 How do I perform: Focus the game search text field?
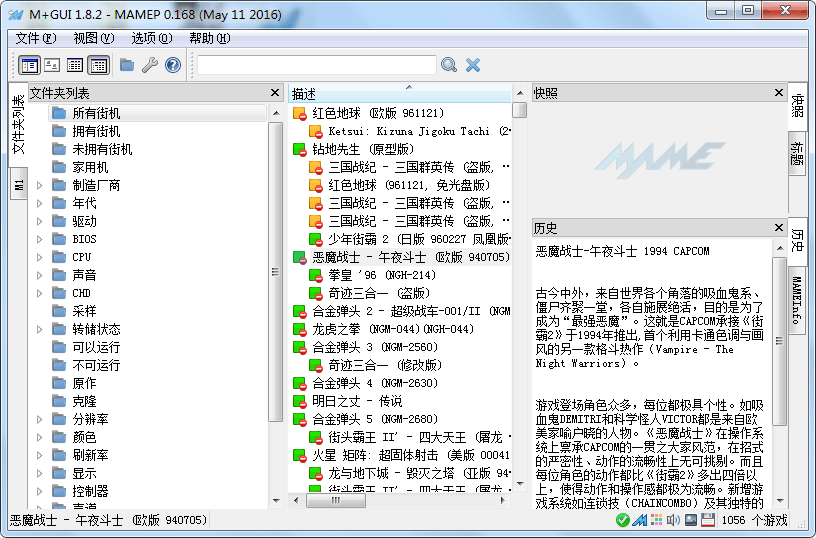(316, 65)
